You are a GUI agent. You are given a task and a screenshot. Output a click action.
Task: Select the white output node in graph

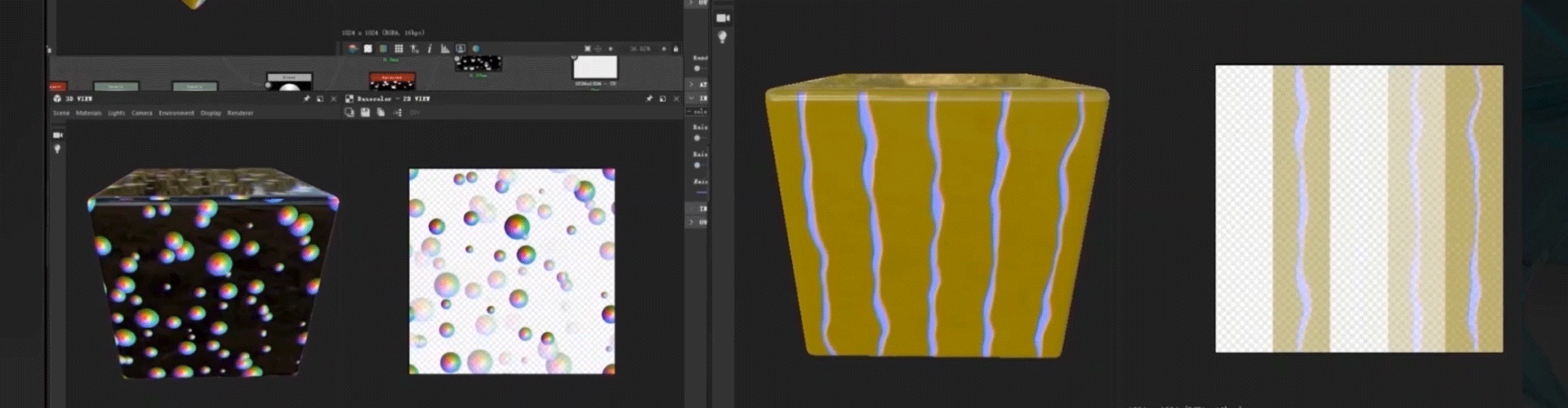coord(595,67)
